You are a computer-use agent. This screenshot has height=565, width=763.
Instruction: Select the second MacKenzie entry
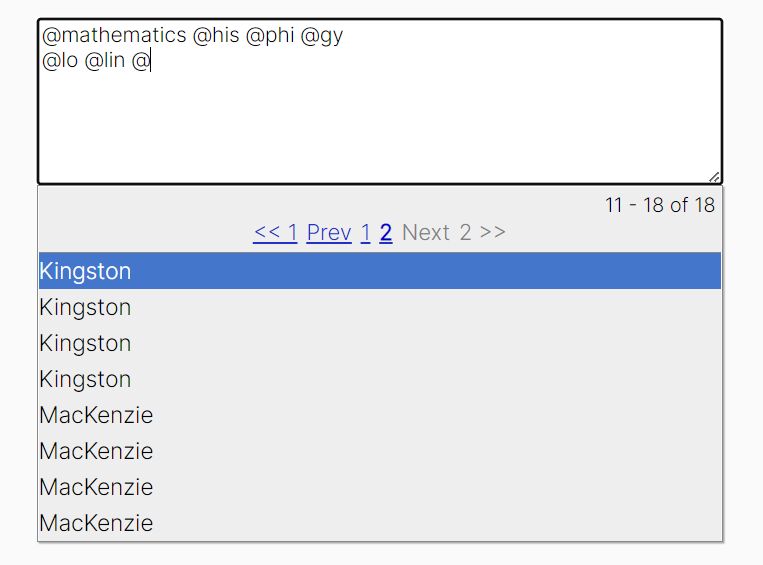(x=380, y=451)
